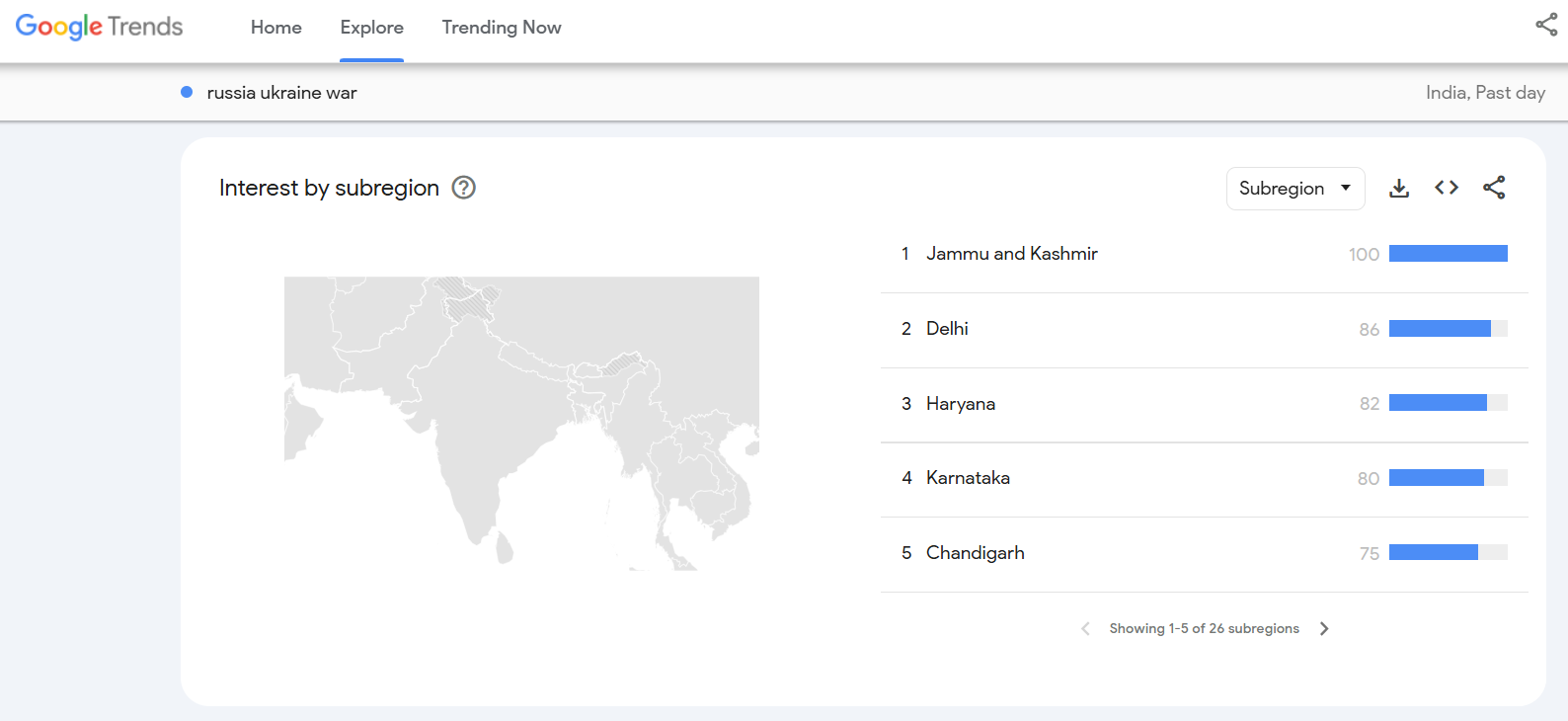Click the Google Trends logo
Screen dimensions: 1568x721
click(99, 27)
